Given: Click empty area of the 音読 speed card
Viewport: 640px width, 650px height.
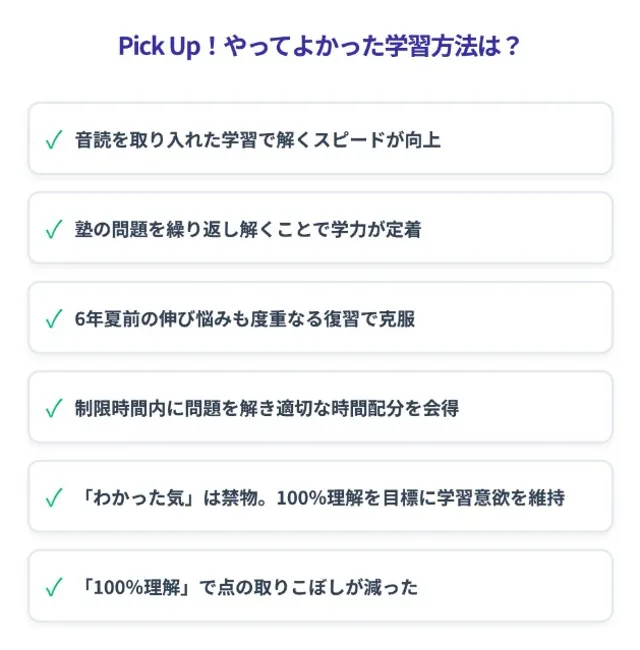Looking at the screenshot, I should (526, 138).
